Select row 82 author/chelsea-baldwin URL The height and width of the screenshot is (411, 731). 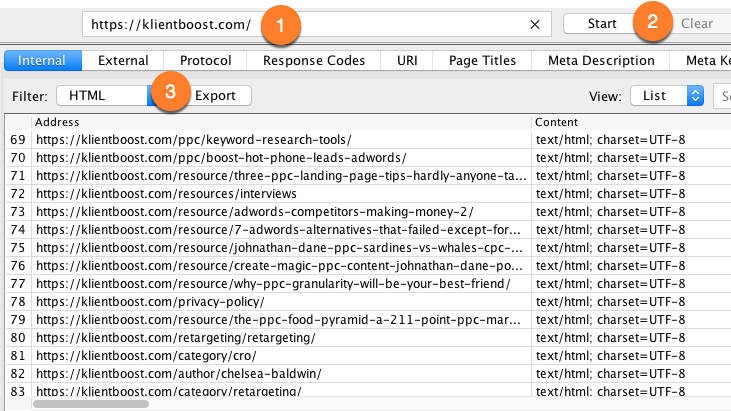(282, 374)
